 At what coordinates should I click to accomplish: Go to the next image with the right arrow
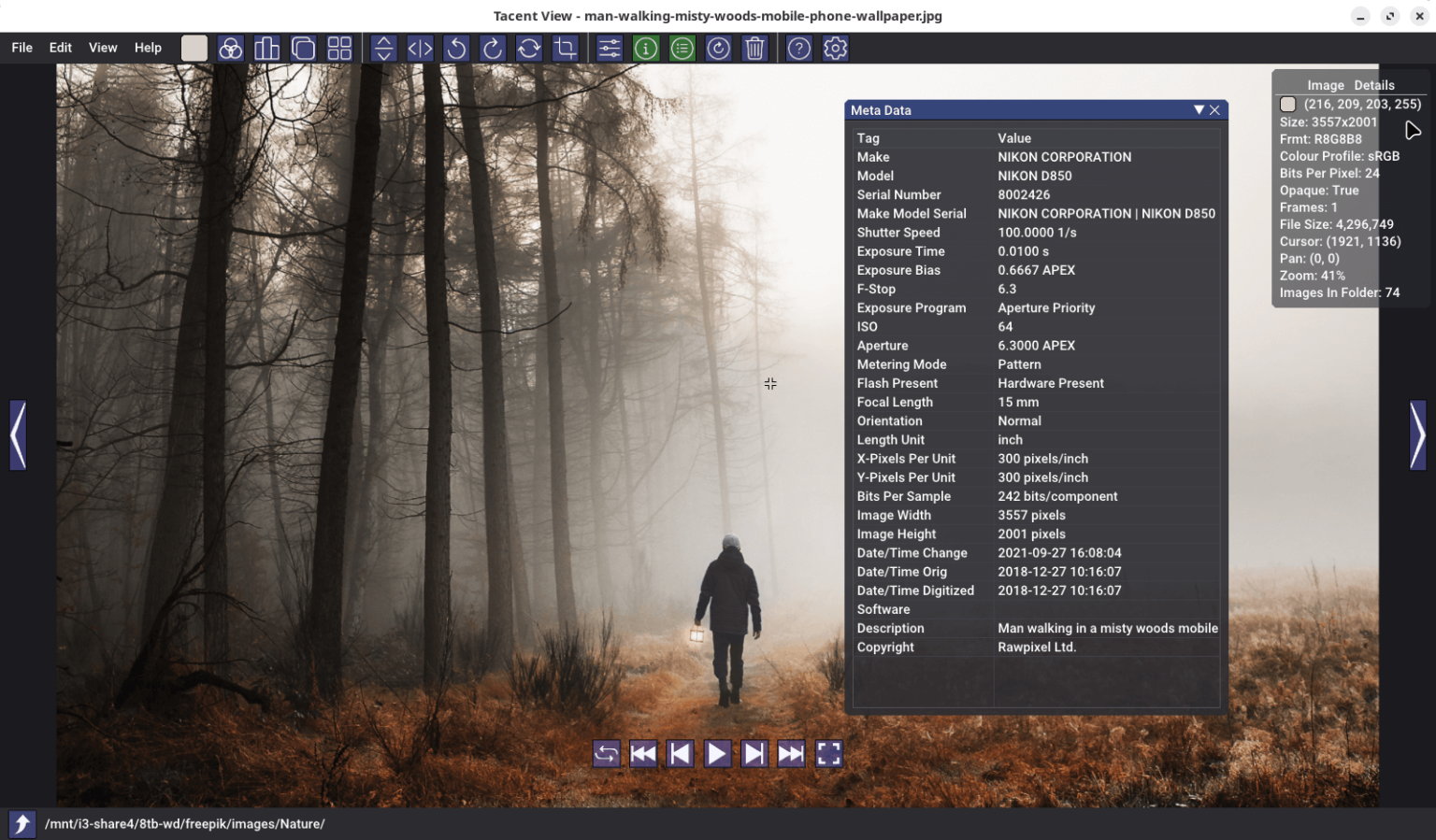coord(1417,435)
